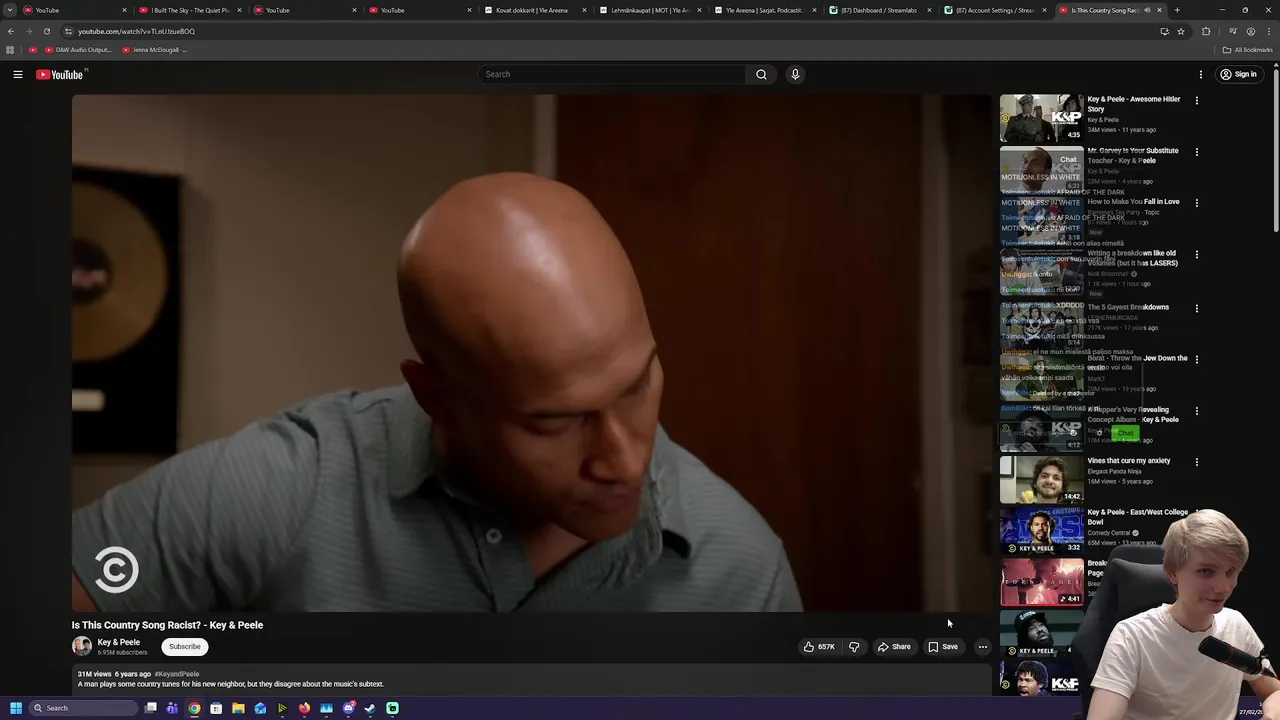This screenshot has height=720, width=1280.
Task: Open Discord from the taskbar
Action: 348,708
